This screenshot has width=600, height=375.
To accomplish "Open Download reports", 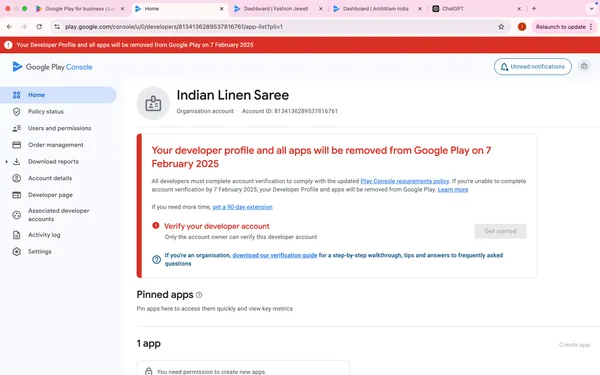I will point(53,161).
